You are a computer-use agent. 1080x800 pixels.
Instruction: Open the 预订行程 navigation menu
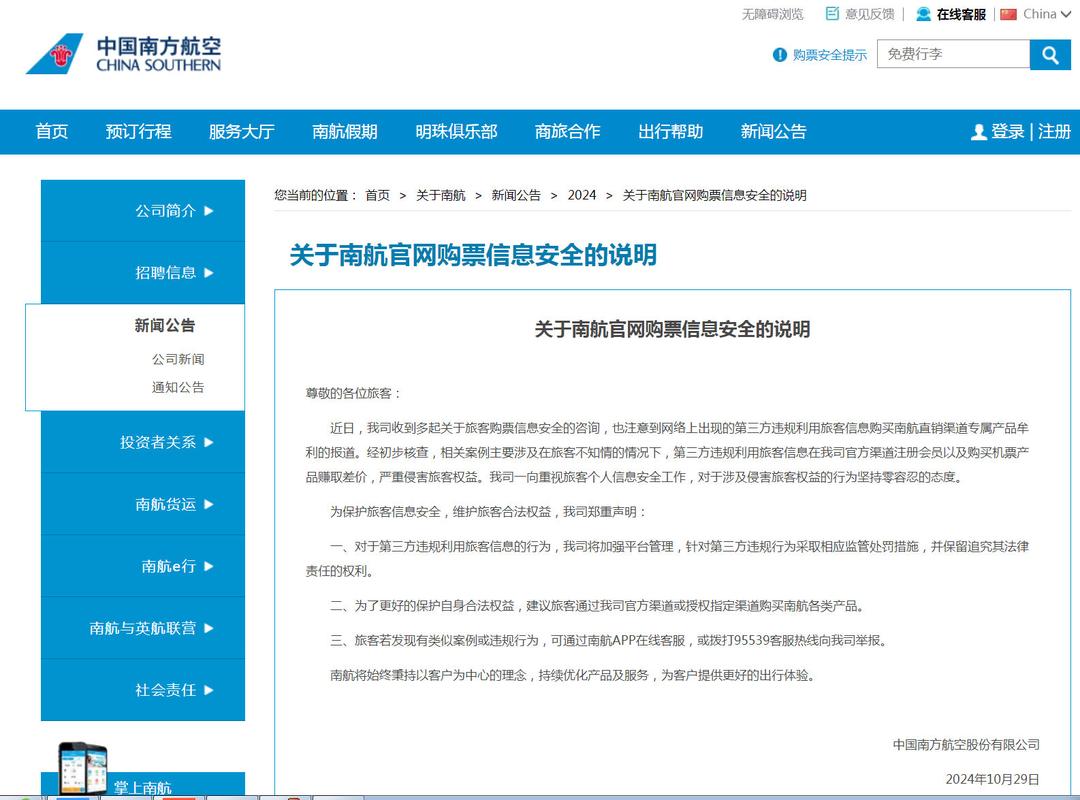pos(138,132)
